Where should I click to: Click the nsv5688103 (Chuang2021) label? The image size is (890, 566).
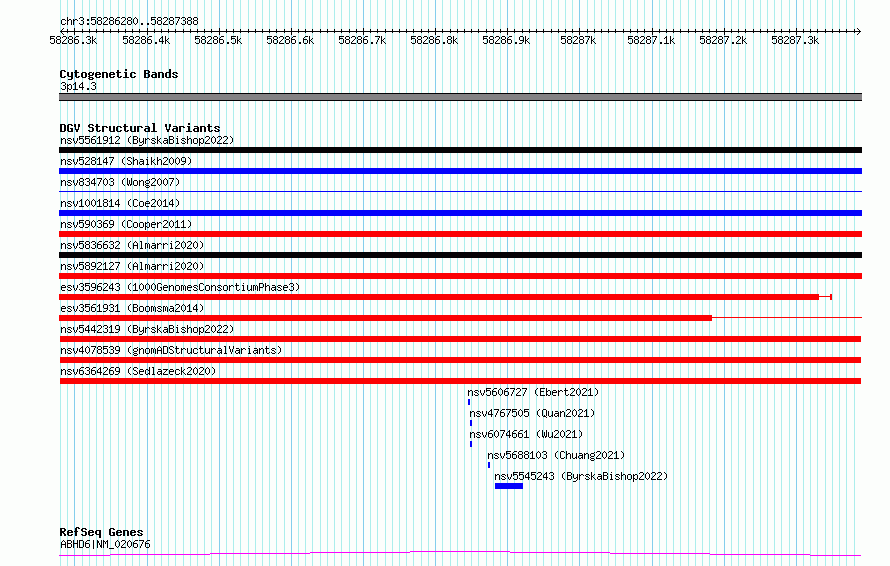556,455
